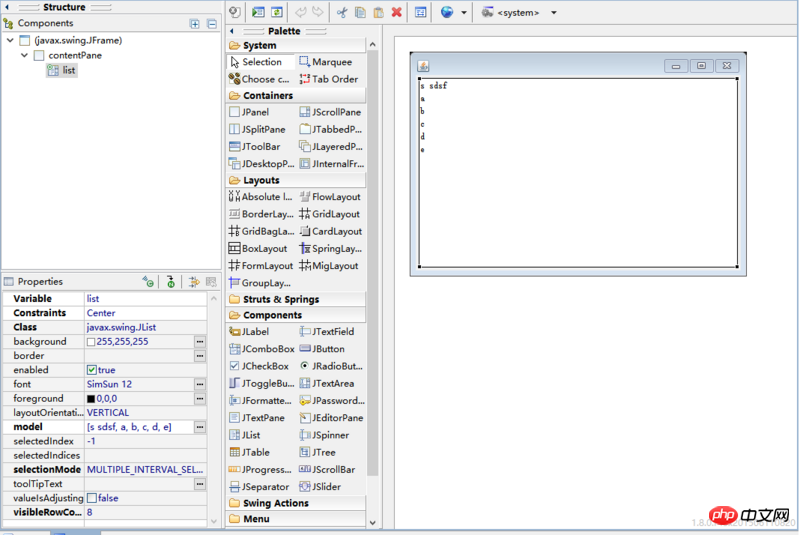Collapse the contentPane tree node
Screen dimensions: 800x535
[x=25, y=55]
